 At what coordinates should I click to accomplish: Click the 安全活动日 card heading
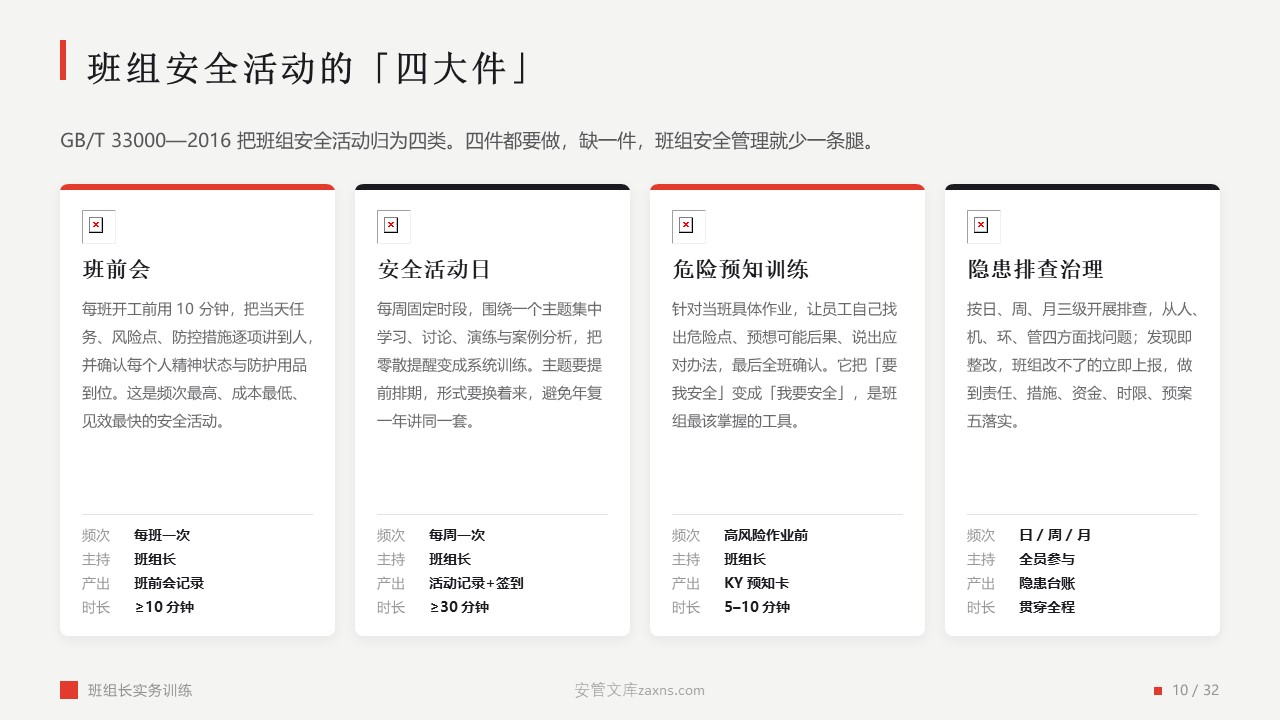tap(434, 270)
